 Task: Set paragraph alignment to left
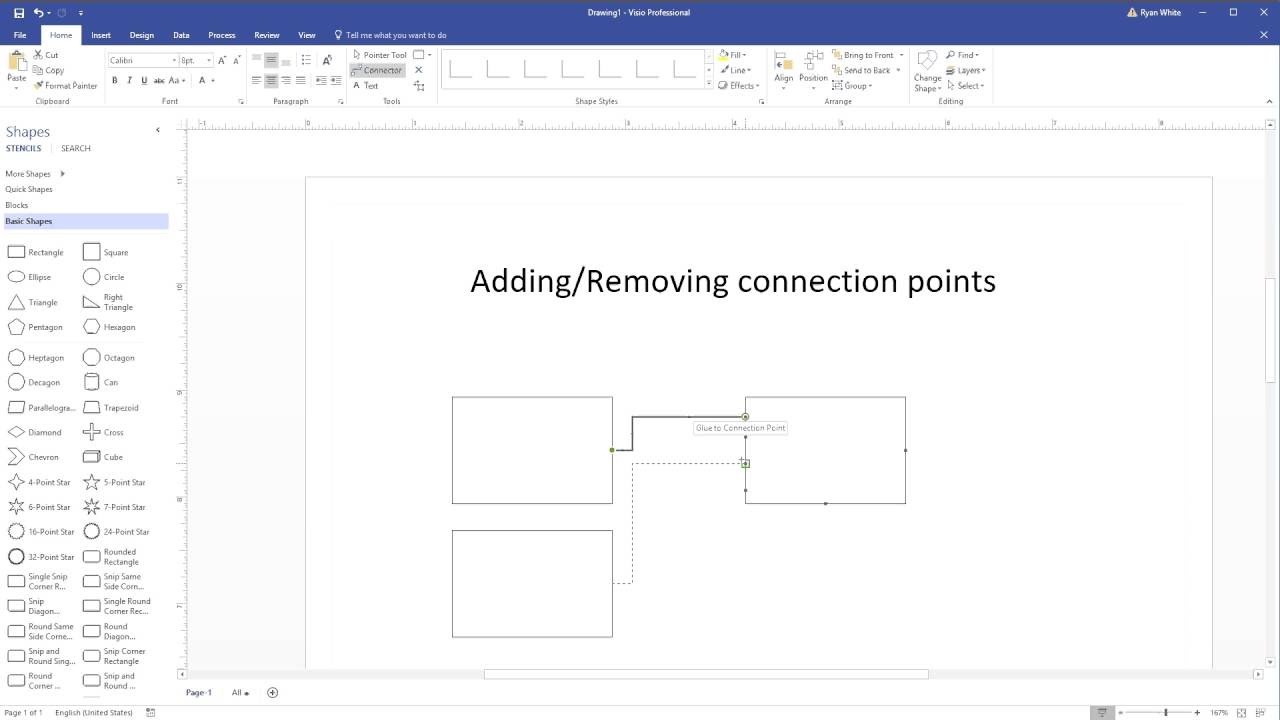point(256,80)
